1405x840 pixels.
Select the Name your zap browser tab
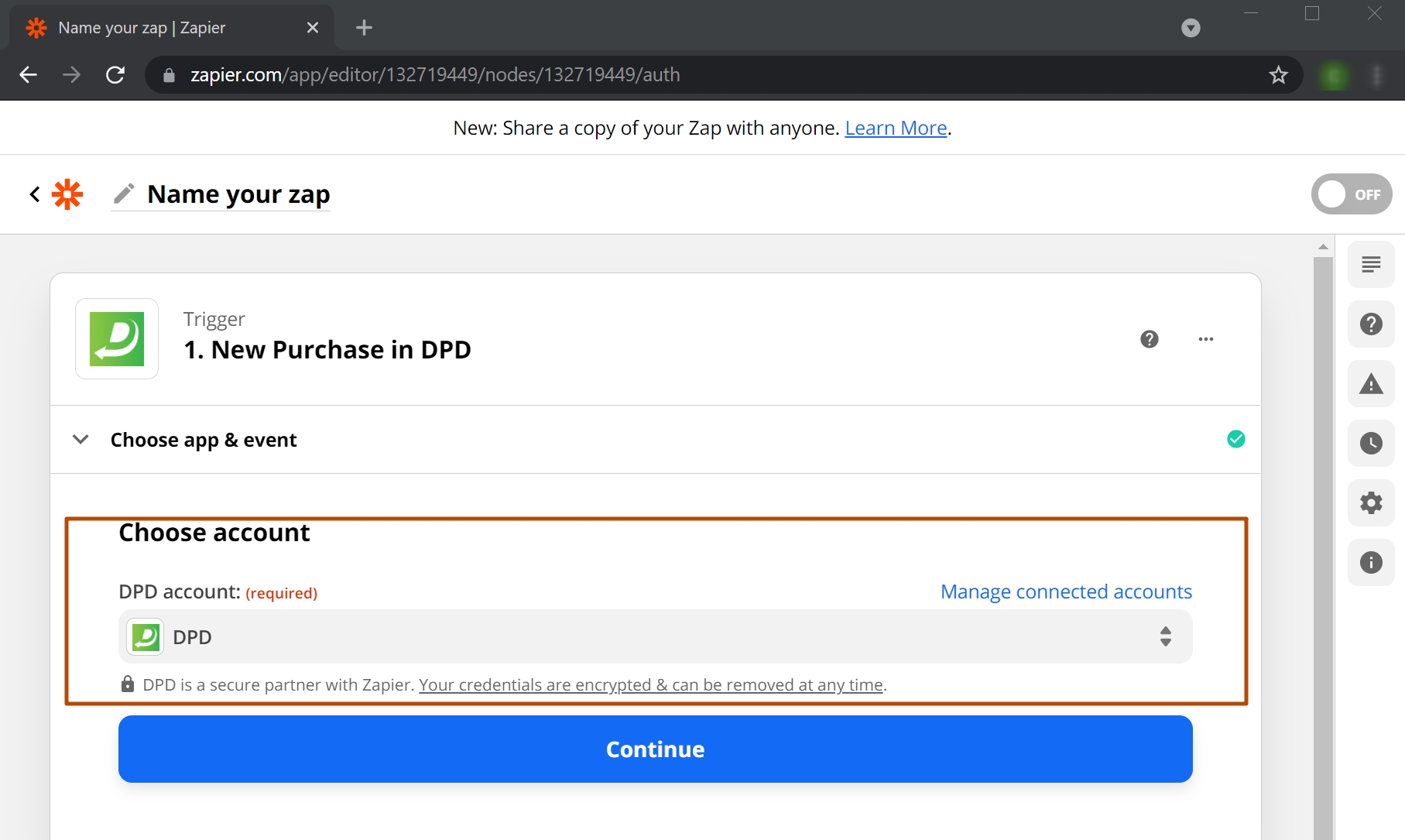pyautogui.click(x=172, y=28)
